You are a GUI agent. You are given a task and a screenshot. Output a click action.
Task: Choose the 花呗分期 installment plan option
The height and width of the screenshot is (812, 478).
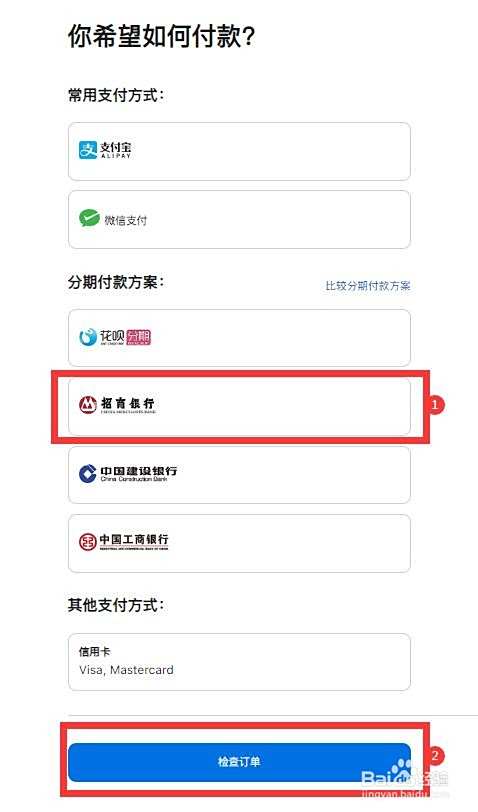click(239, 338)
